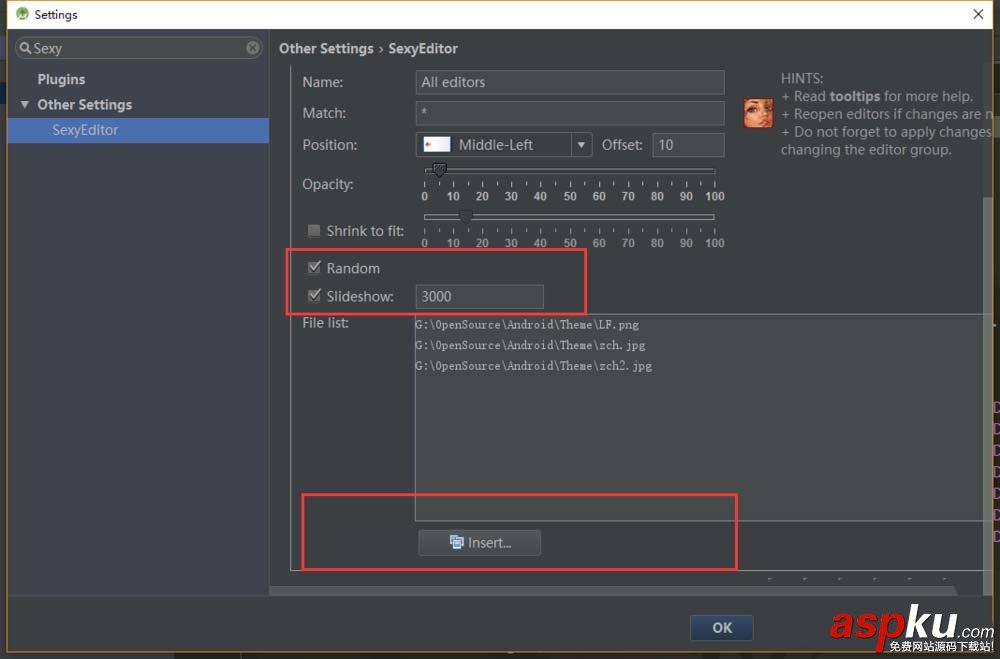Click the Insert button

click(x=480, y=543)
